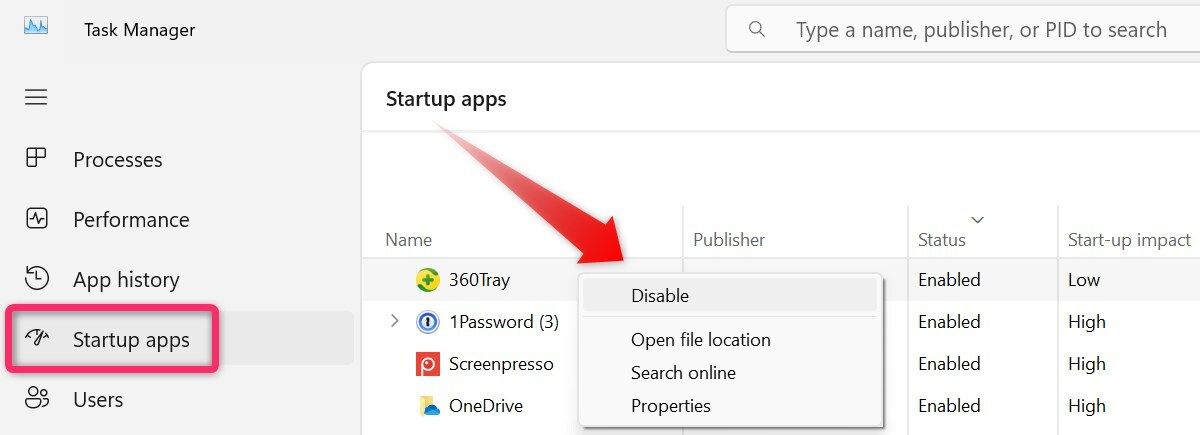Select the 1Password (3) row name
The image size is (1200, 435).
point(504,322)
